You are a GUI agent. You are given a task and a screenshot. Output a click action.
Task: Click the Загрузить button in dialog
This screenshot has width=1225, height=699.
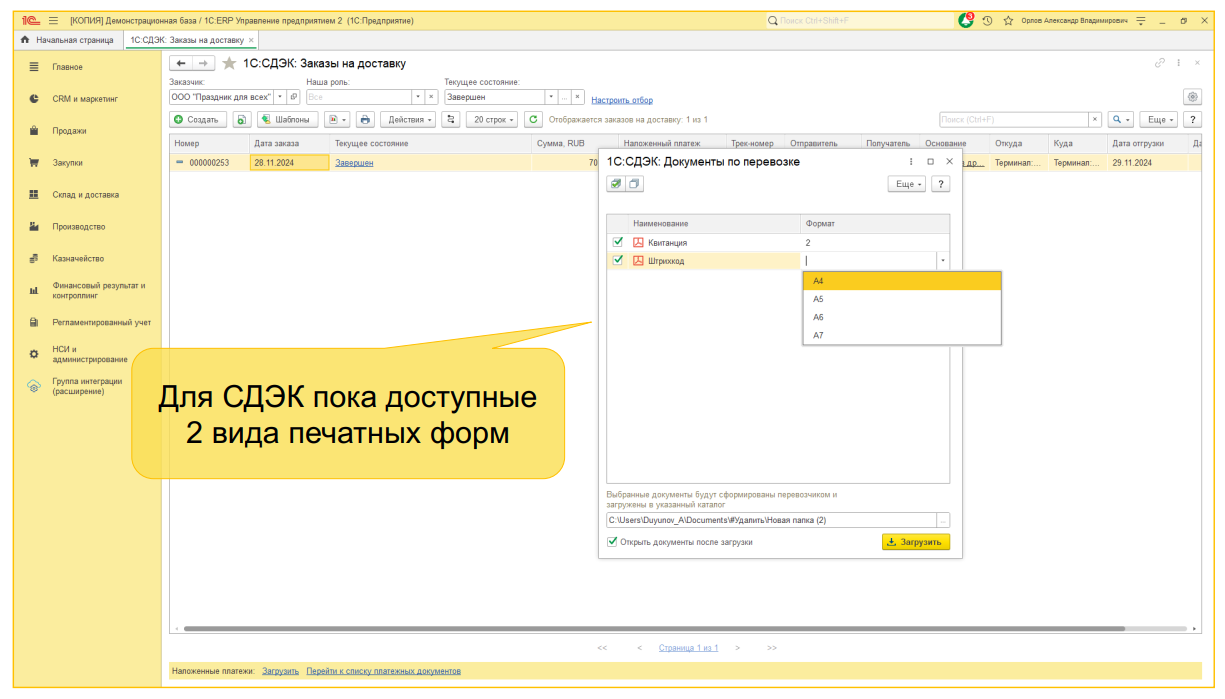[915, 542]
